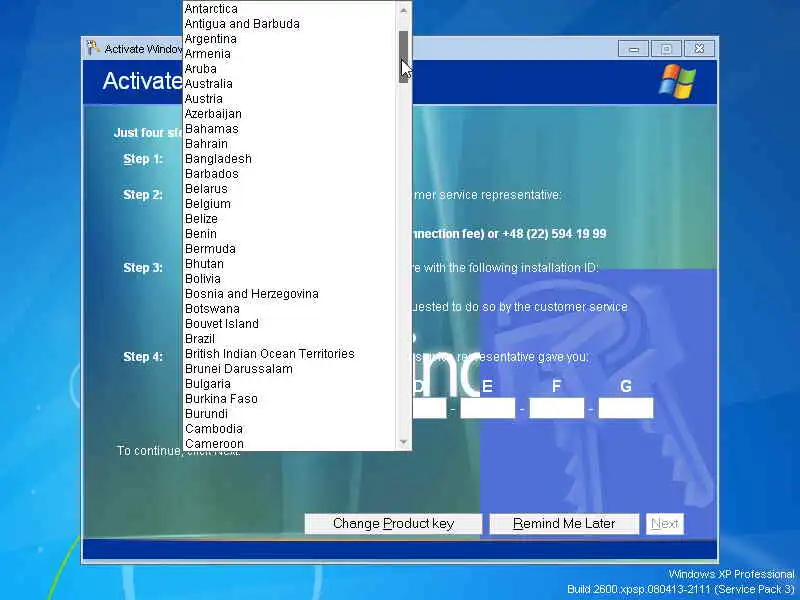
Task: Select Belize from the country list
Action: (289, 218)
